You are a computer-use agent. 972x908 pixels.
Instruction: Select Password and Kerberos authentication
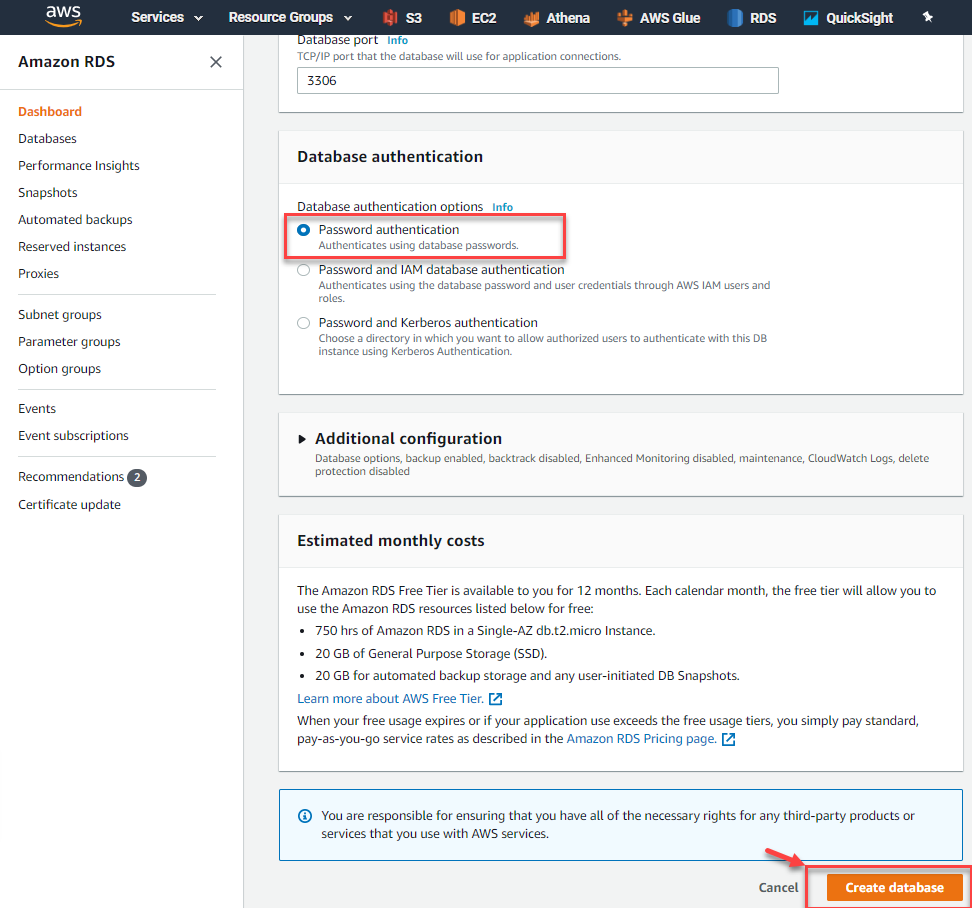coord(303,323)
